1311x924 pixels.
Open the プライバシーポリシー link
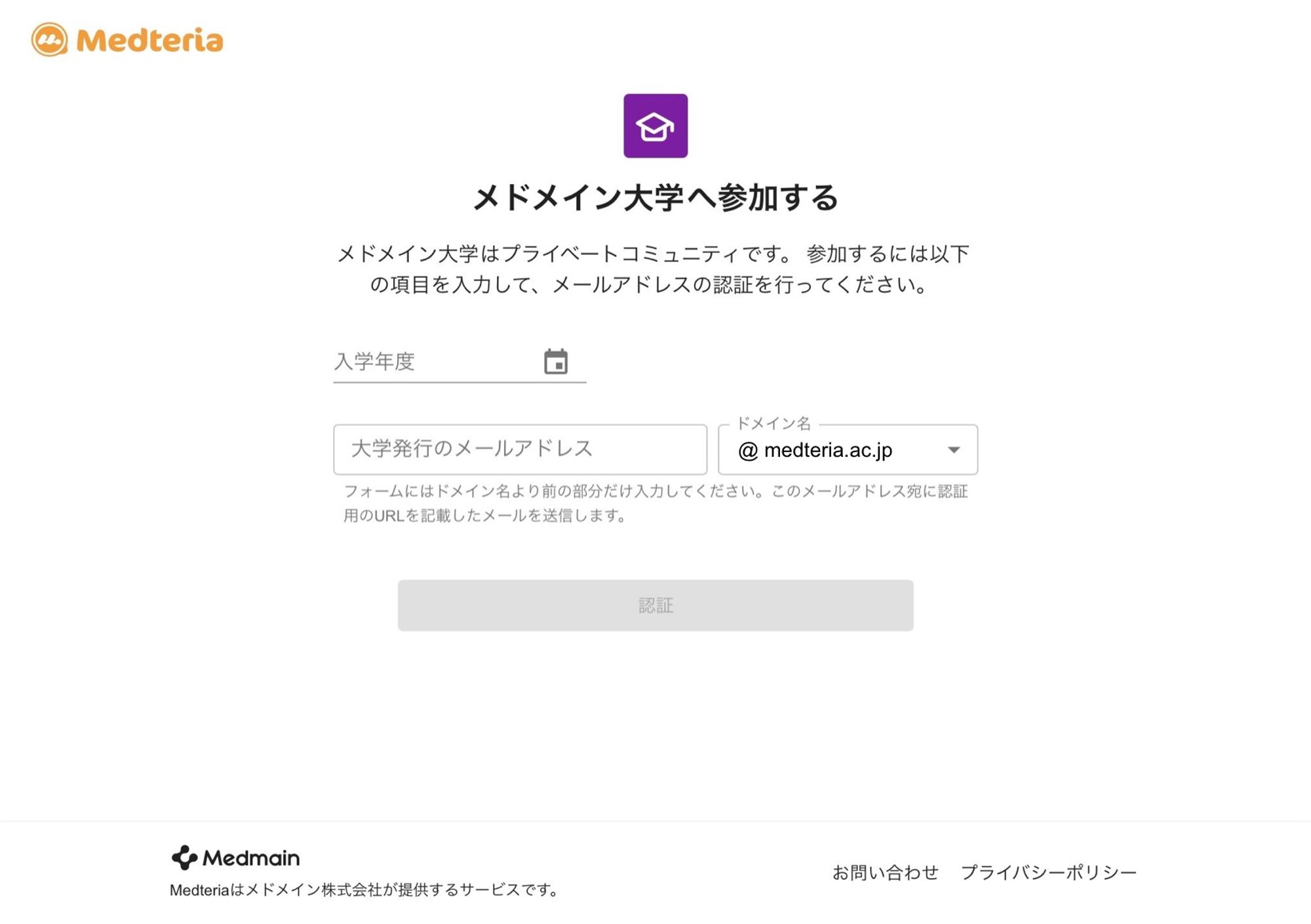click(1048, 873)
